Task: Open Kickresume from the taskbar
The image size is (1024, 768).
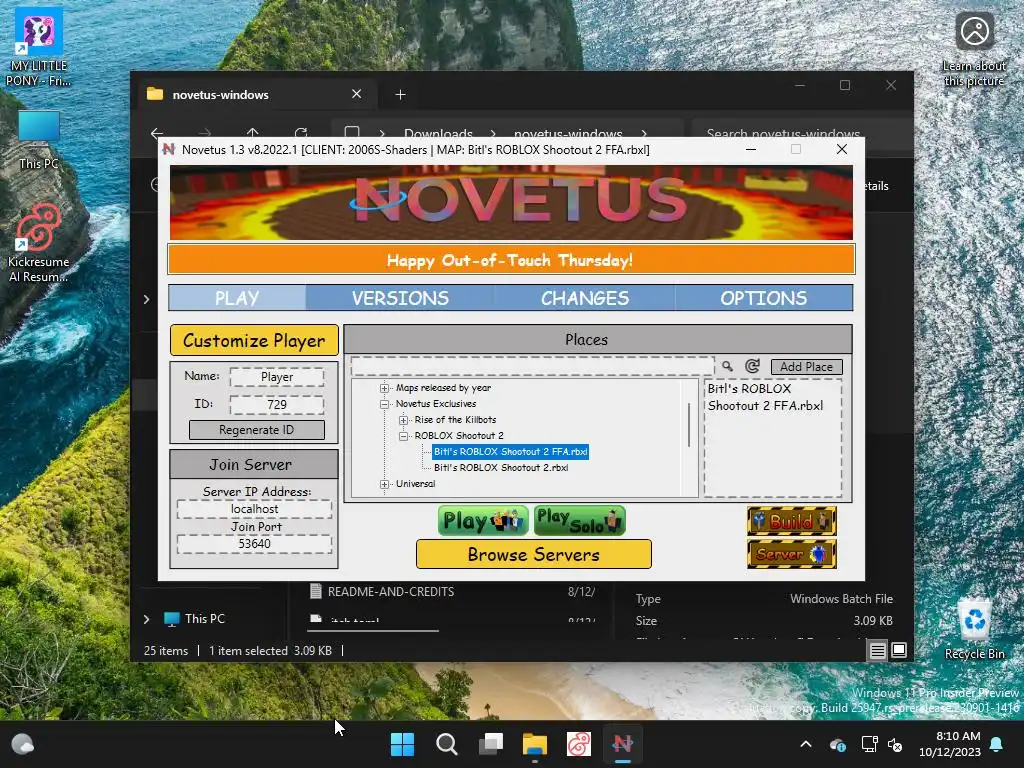Action: click(x=579, y=744)
